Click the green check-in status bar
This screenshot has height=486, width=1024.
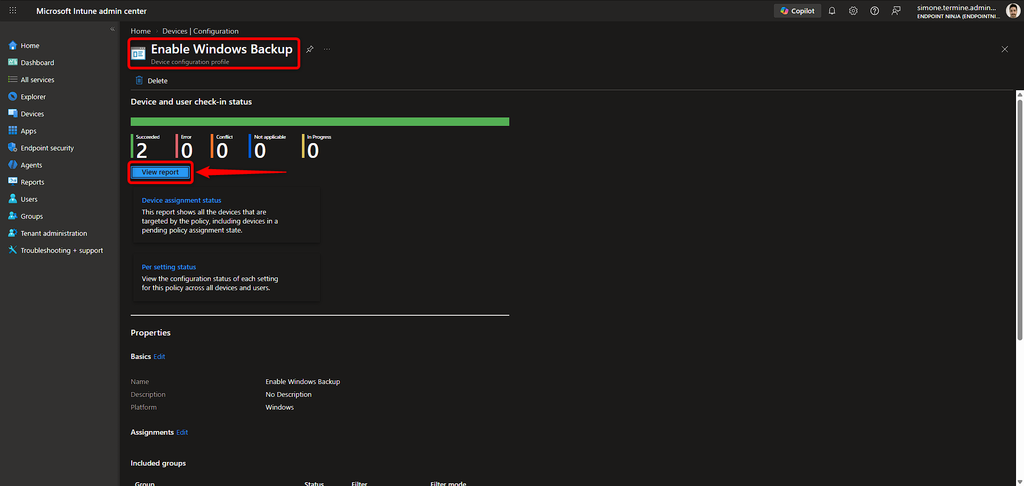coord(320,122)
